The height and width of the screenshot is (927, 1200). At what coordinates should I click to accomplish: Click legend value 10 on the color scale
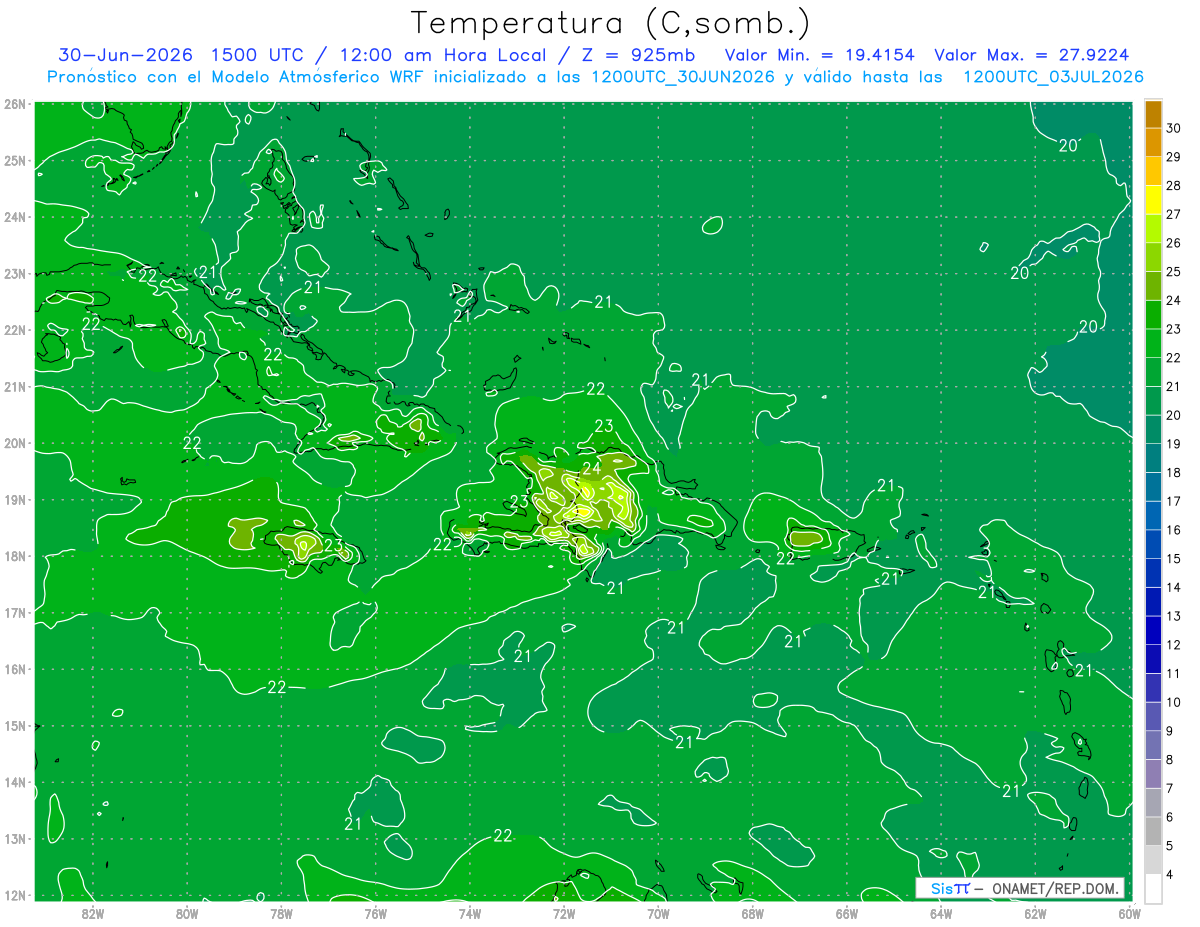click(x=1173, y=702)
